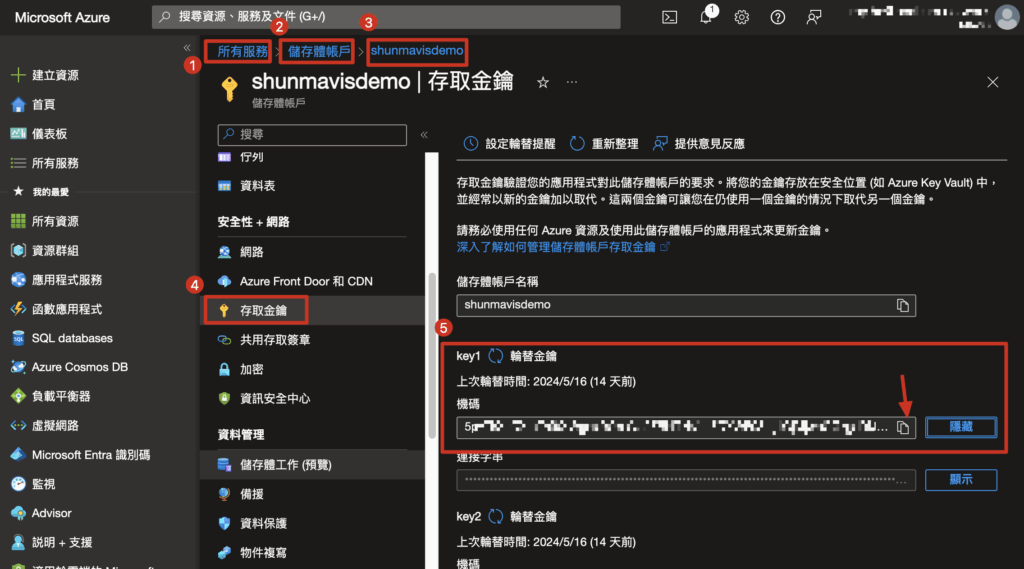Pin shunmavisdemo with the star icon

543,83
